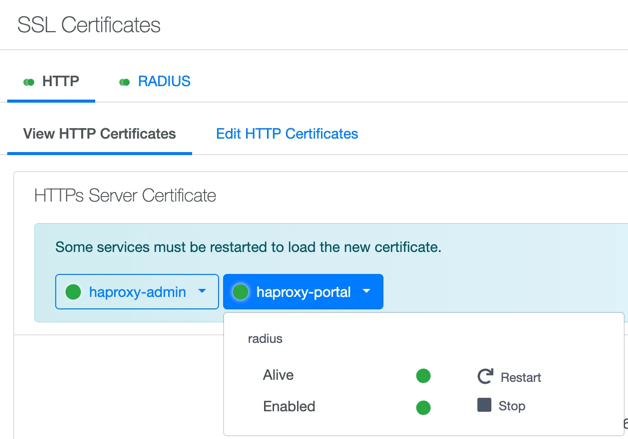
Task: Click the square Stop icon
Action: (x=484, y=405)
